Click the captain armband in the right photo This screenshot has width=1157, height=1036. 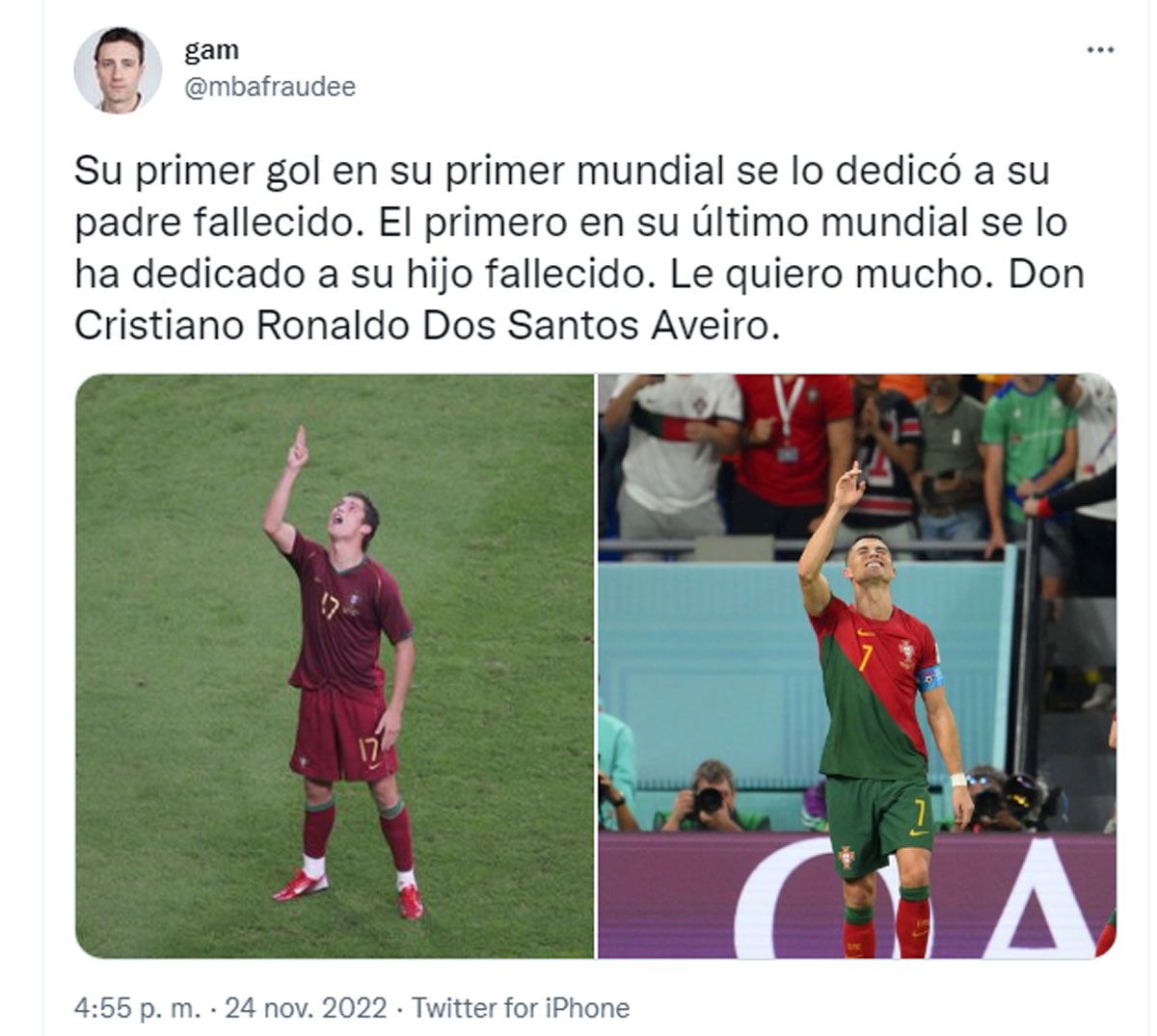pyautogui.click(x=930, y=677)
